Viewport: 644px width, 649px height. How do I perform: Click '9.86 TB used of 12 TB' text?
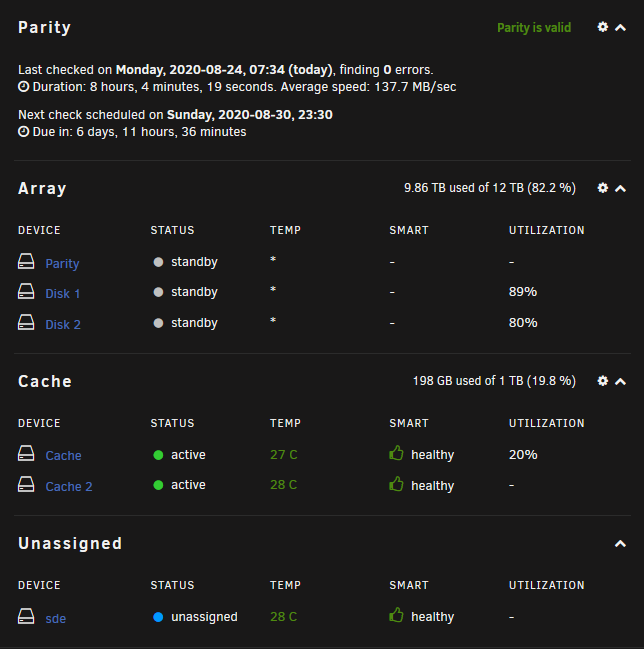464,188
